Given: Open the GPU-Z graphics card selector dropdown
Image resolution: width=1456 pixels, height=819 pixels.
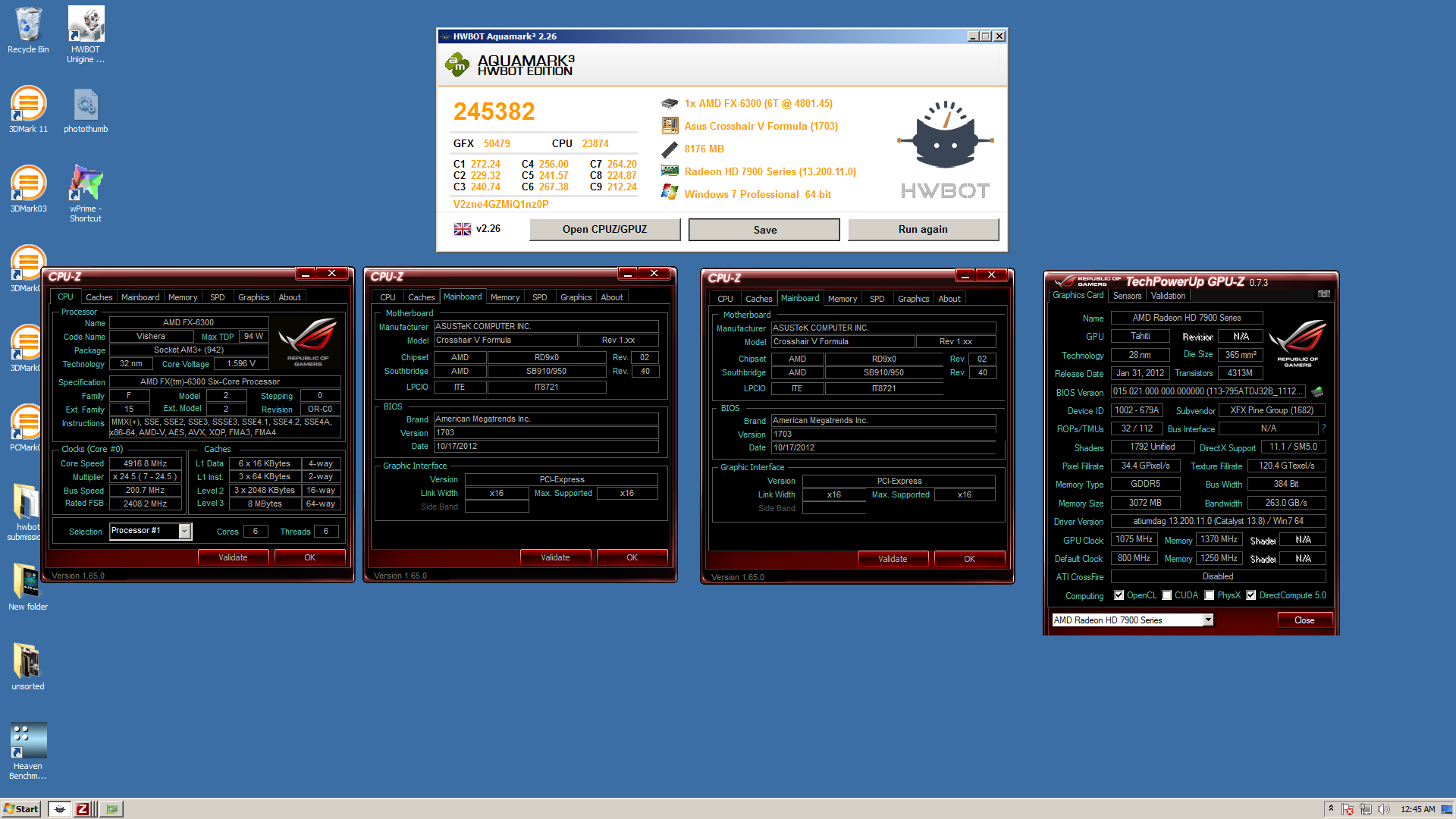Looking at the screenshot, I should click(x=1208, y=620).
